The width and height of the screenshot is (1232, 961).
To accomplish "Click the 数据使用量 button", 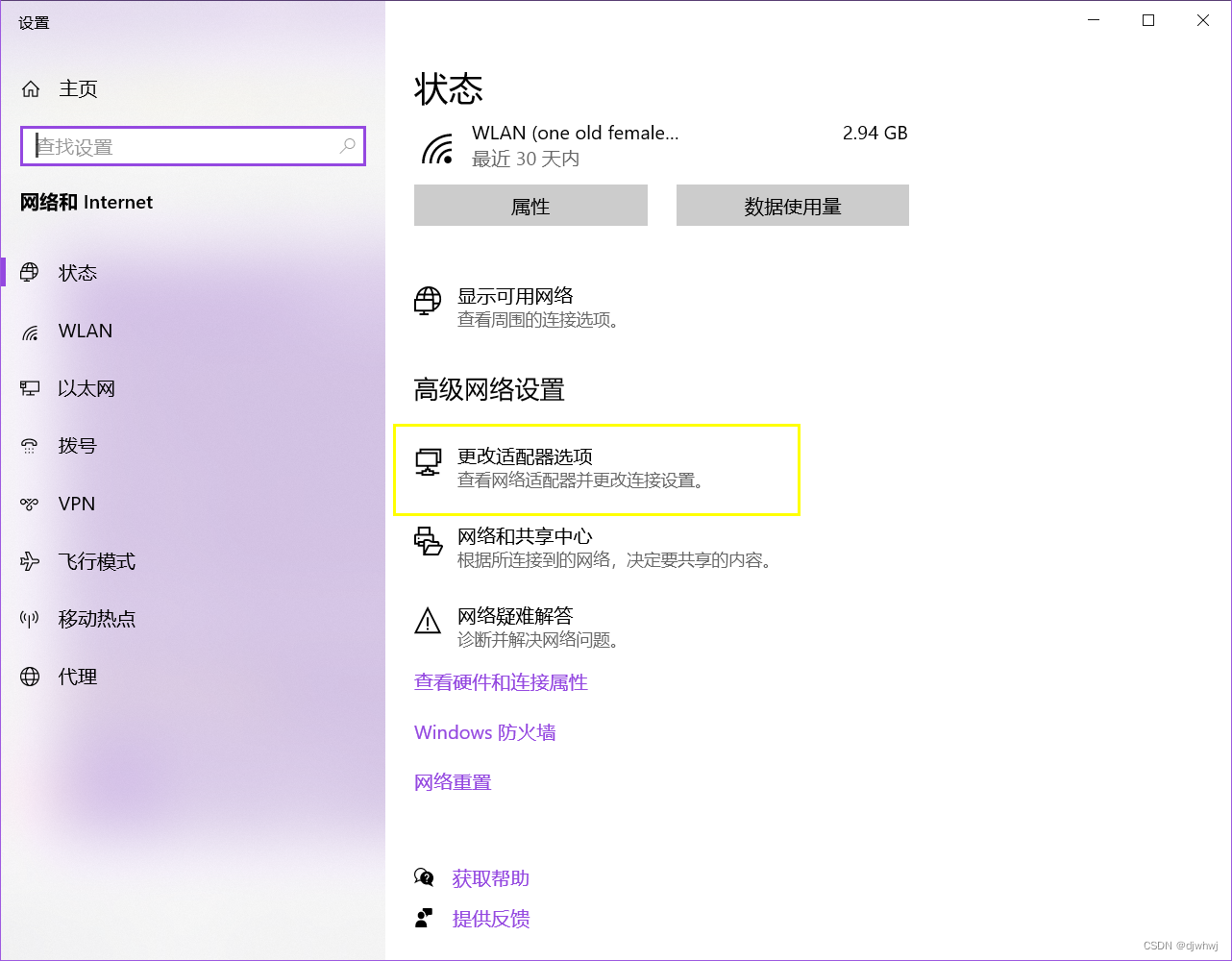I will click(792, 205).
